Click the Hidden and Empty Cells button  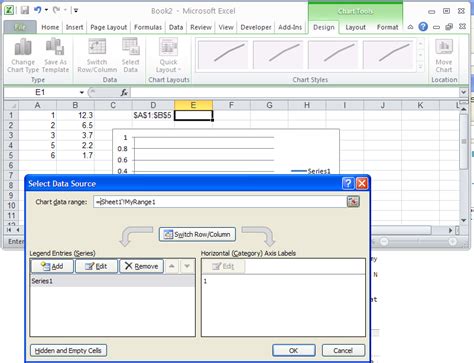click(68, 351)
